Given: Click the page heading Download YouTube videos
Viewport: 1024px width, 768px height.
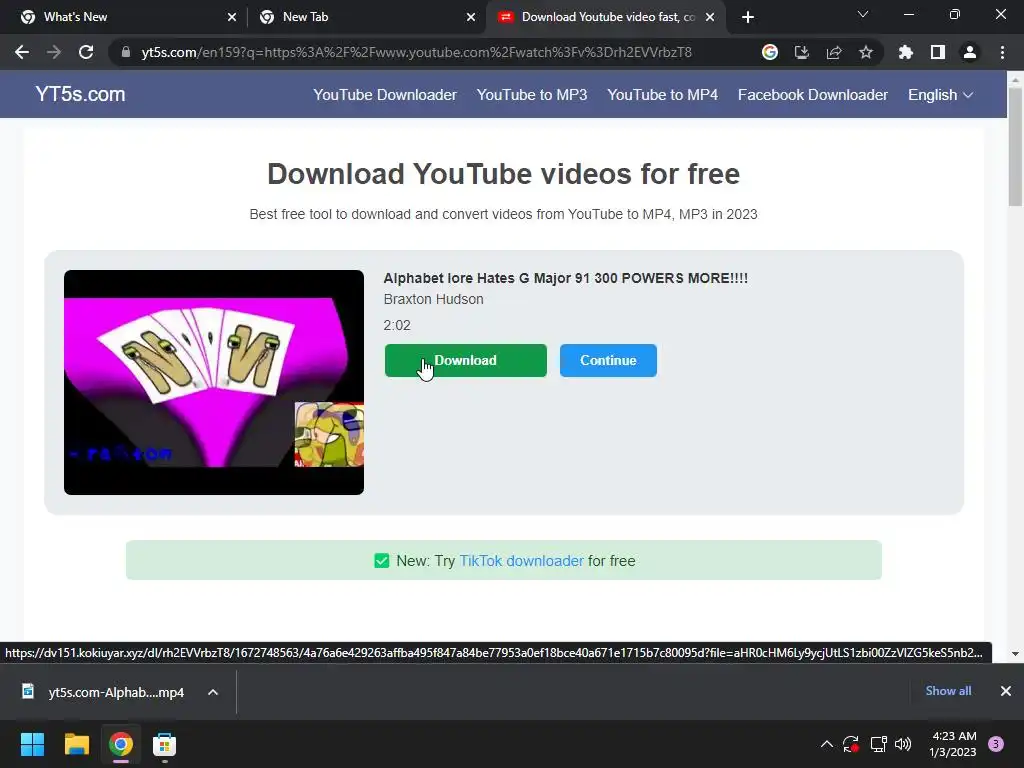Looking at the screenshot, I should tap(504, 174).
